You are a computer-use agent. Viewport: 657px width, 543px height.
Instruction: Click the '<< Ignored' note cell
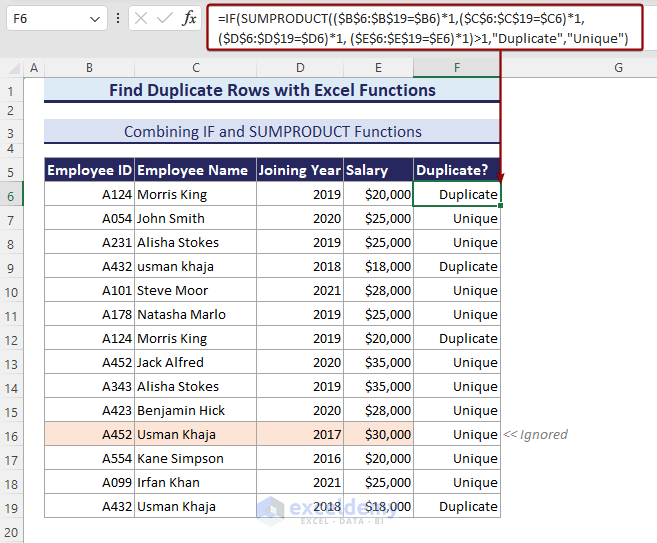tap(535, 434)
